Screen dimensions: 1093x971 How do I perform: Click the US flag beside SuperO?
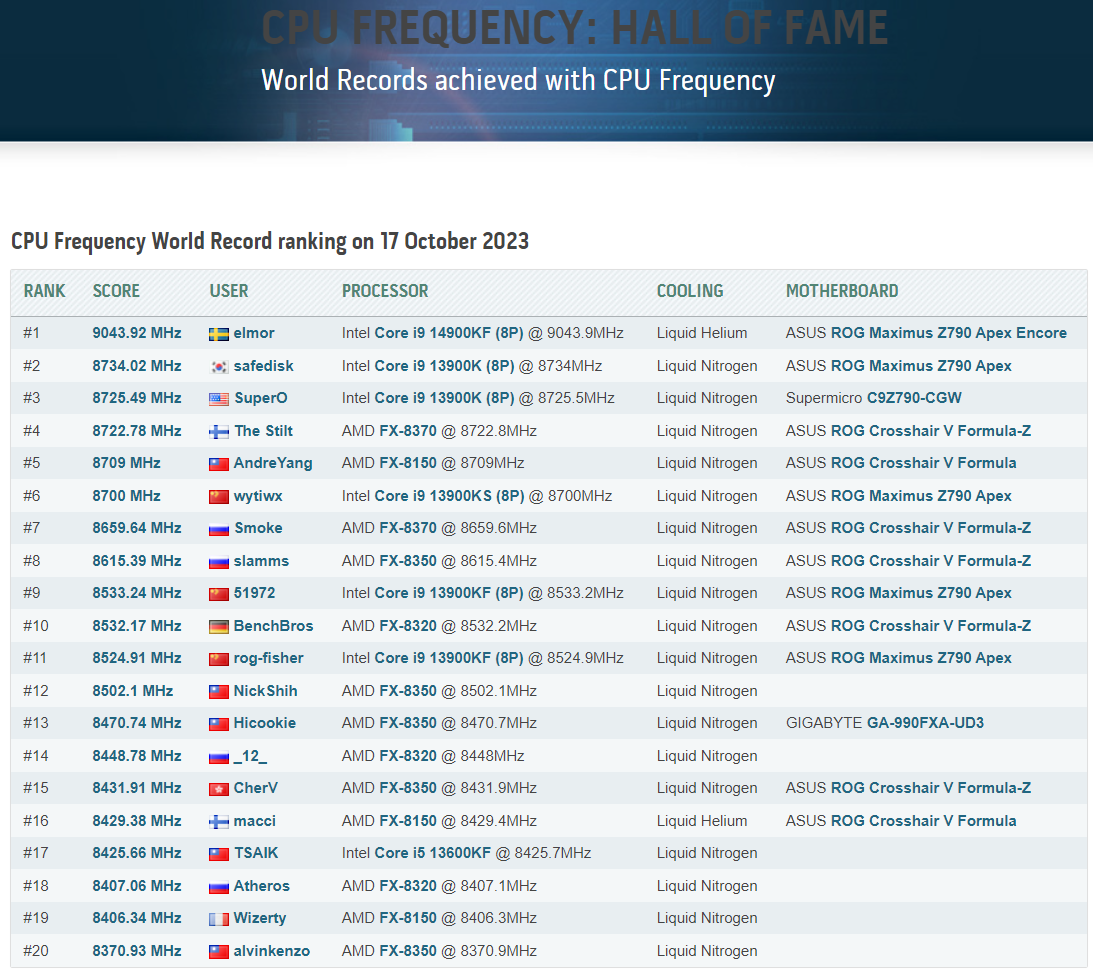click(219, 399)
